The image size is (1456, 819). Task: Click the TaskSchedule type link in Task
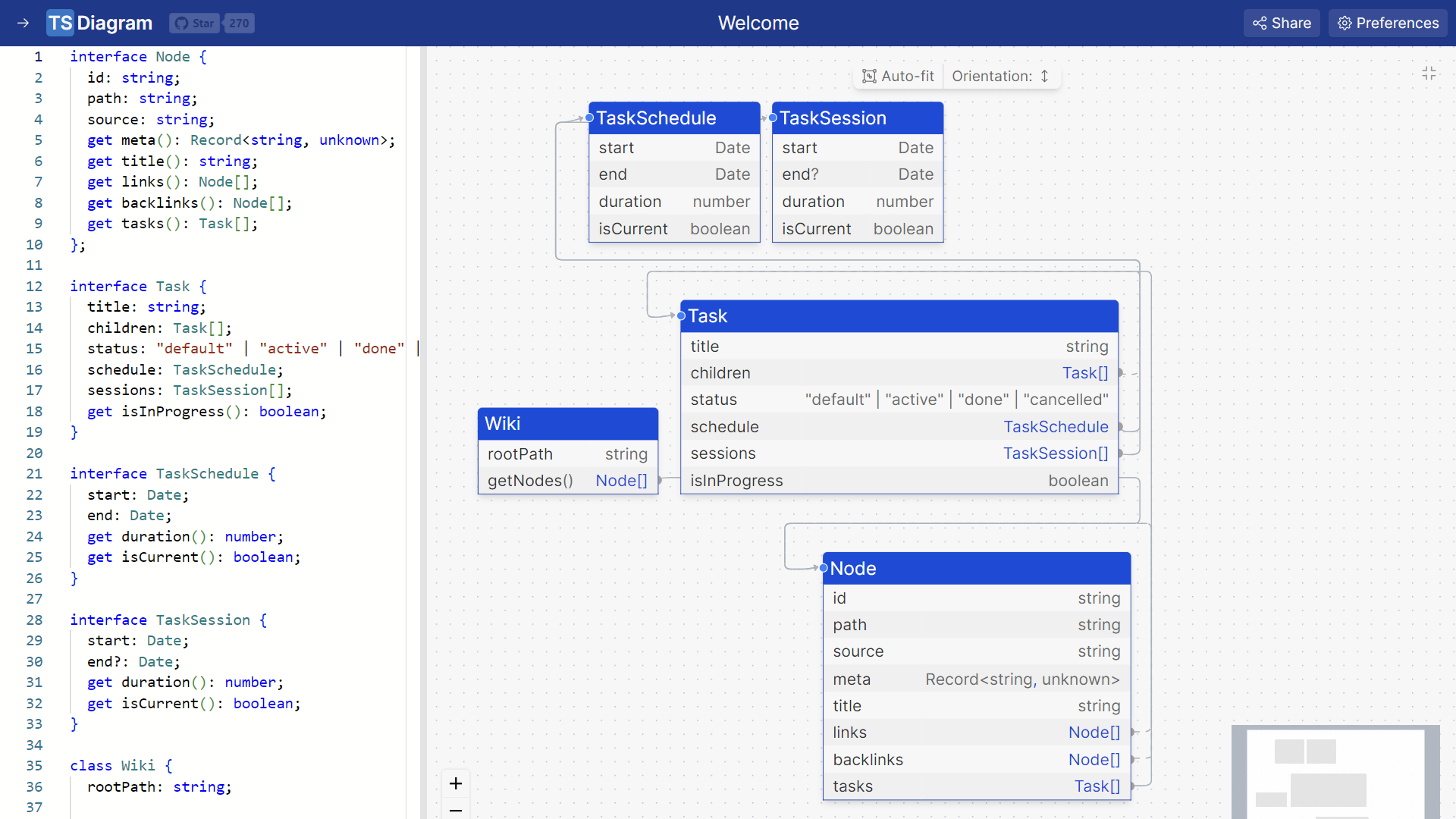pyautogui.click(x=1056, y=427)
